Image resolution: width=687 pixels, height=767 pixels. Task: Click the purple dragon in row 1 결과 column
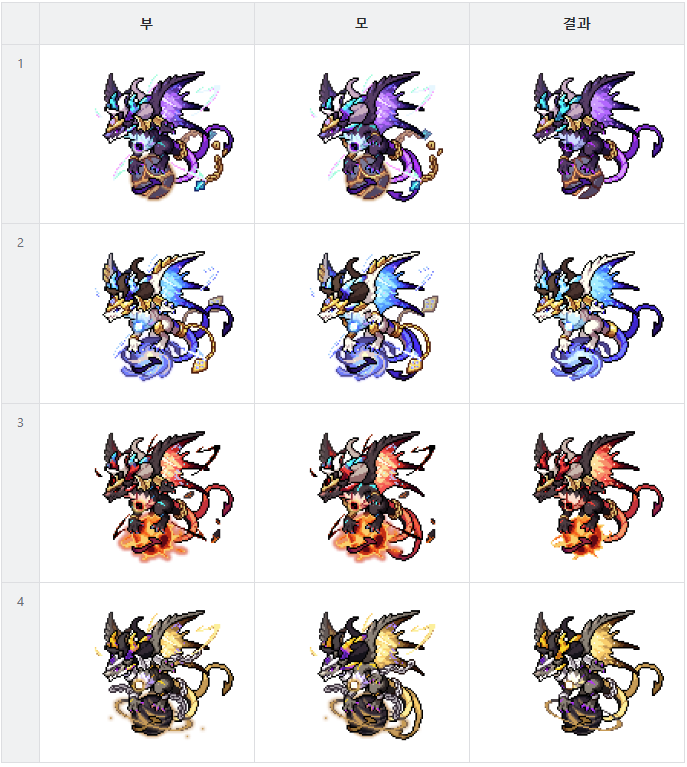[x=597, y=135]
